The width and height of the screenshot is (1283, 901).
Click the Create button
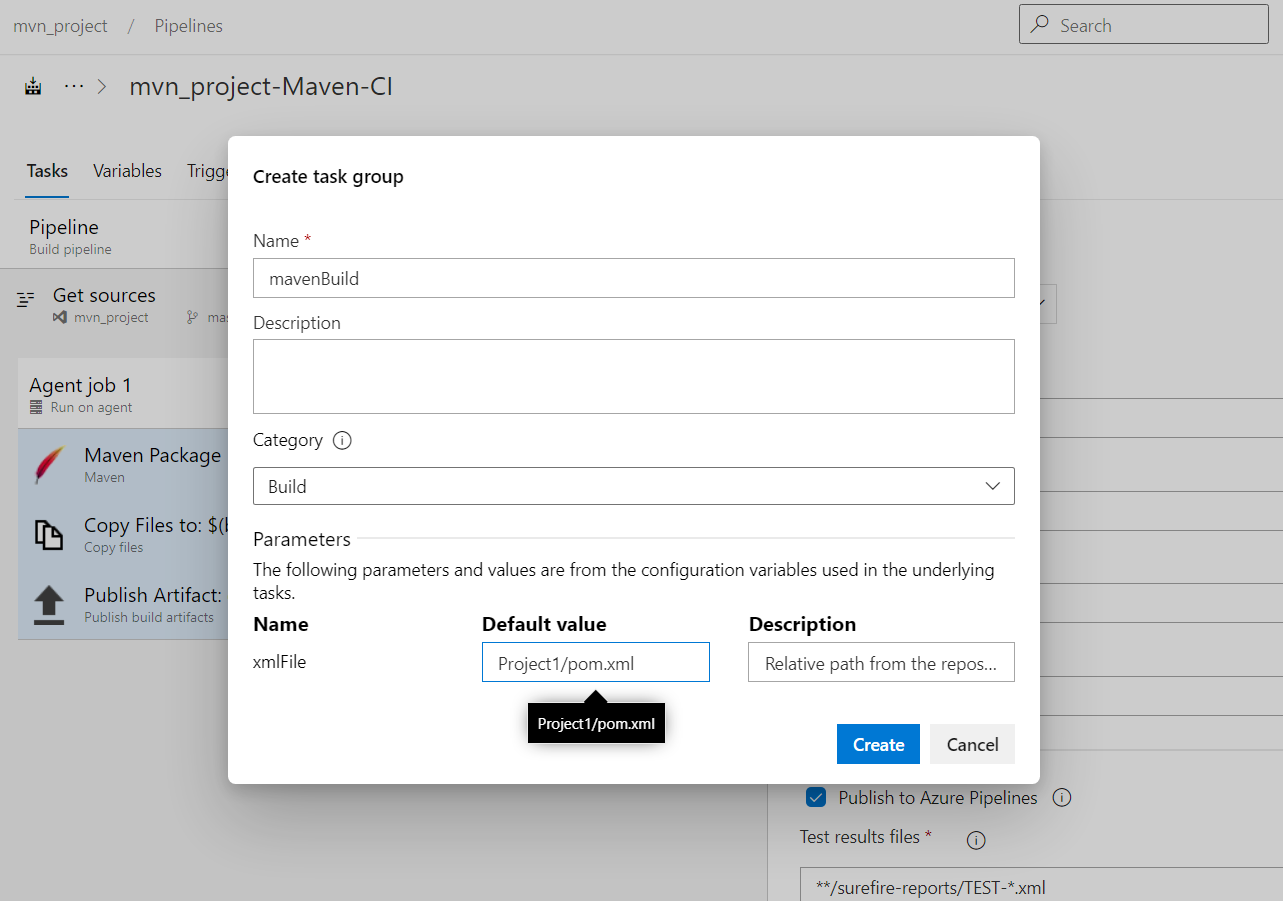878,744
